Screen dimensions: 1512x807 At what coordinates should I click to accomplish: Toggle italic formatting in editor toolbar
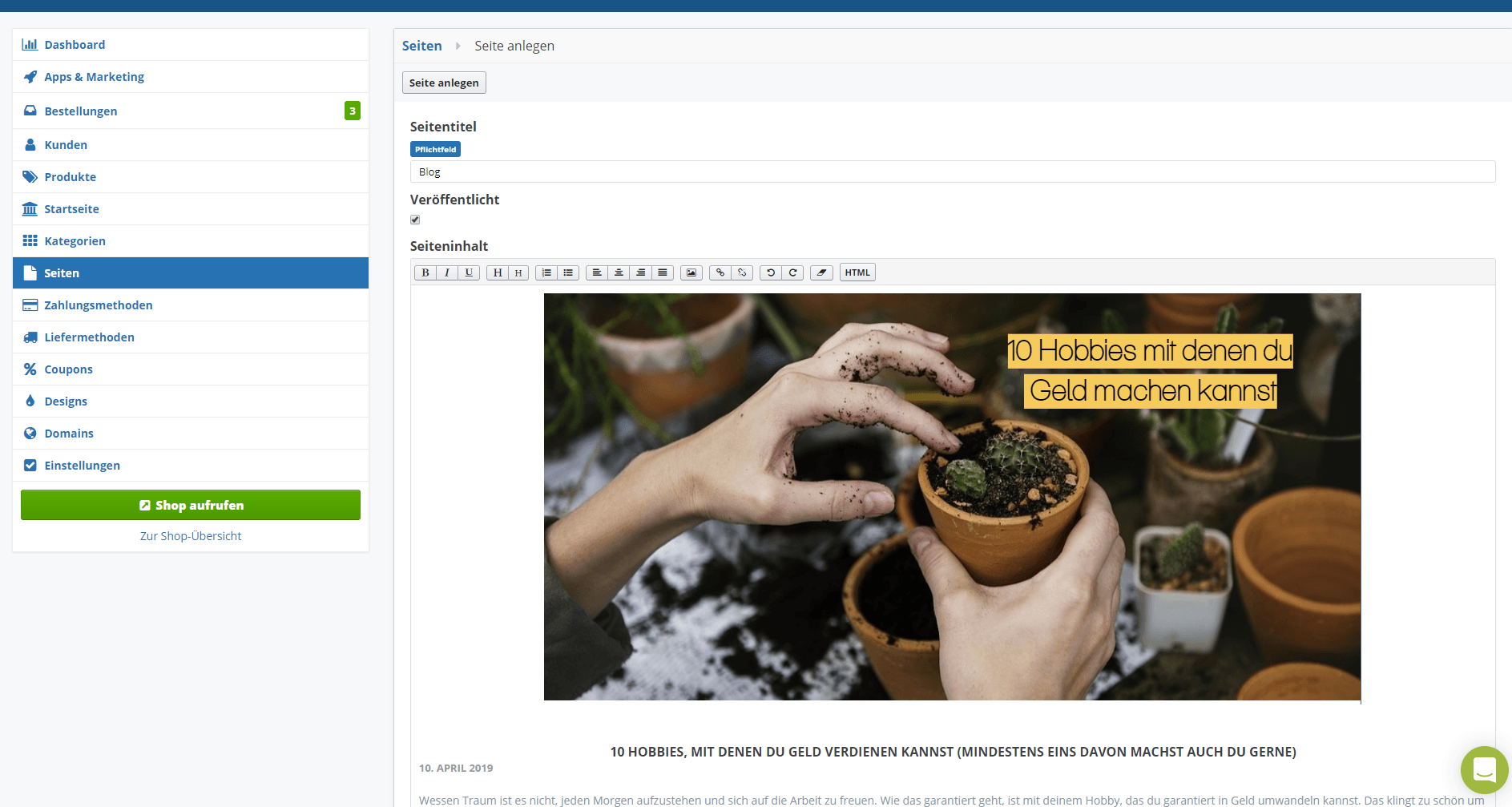tap(447, 272)
